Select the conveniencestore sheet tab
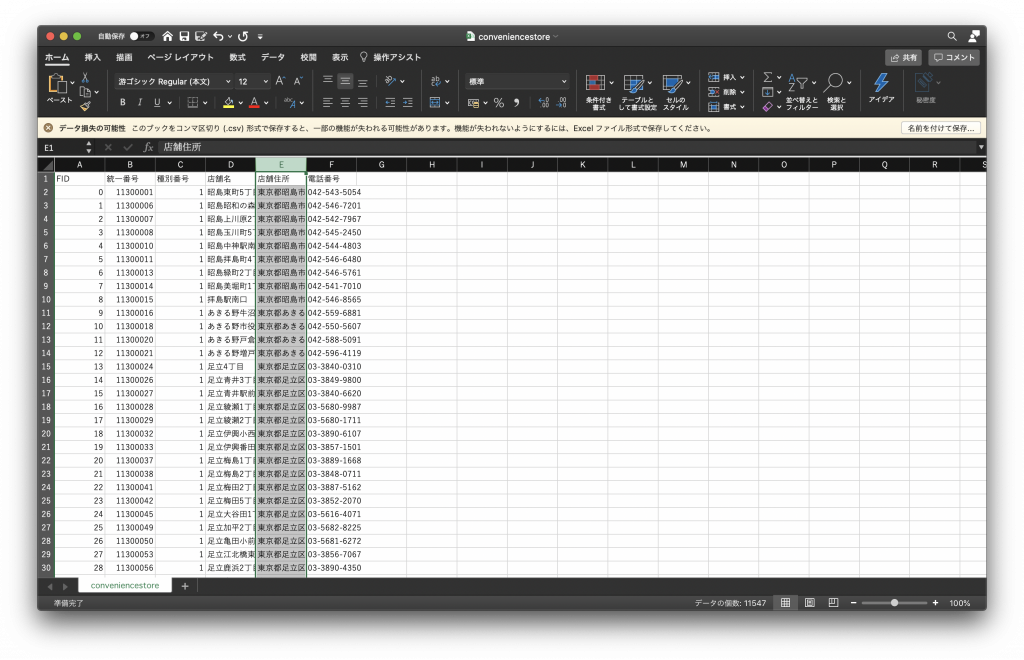The width and height of the screenshot is (1024, 660). 125,586
